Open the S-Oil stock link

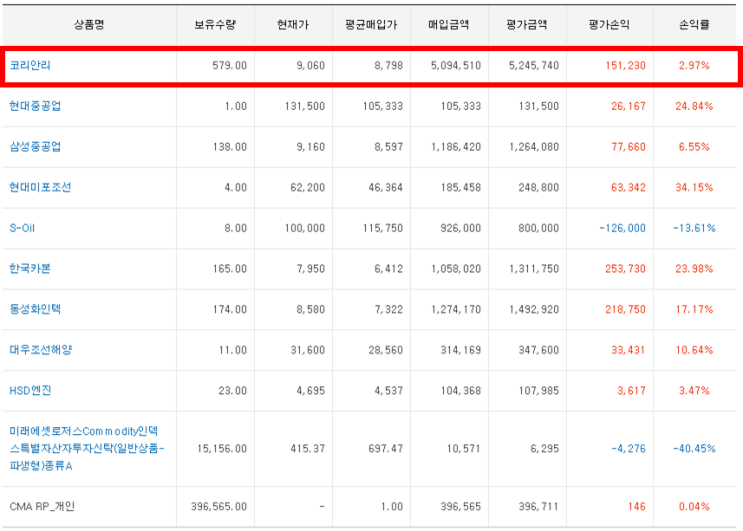(22, 228)
